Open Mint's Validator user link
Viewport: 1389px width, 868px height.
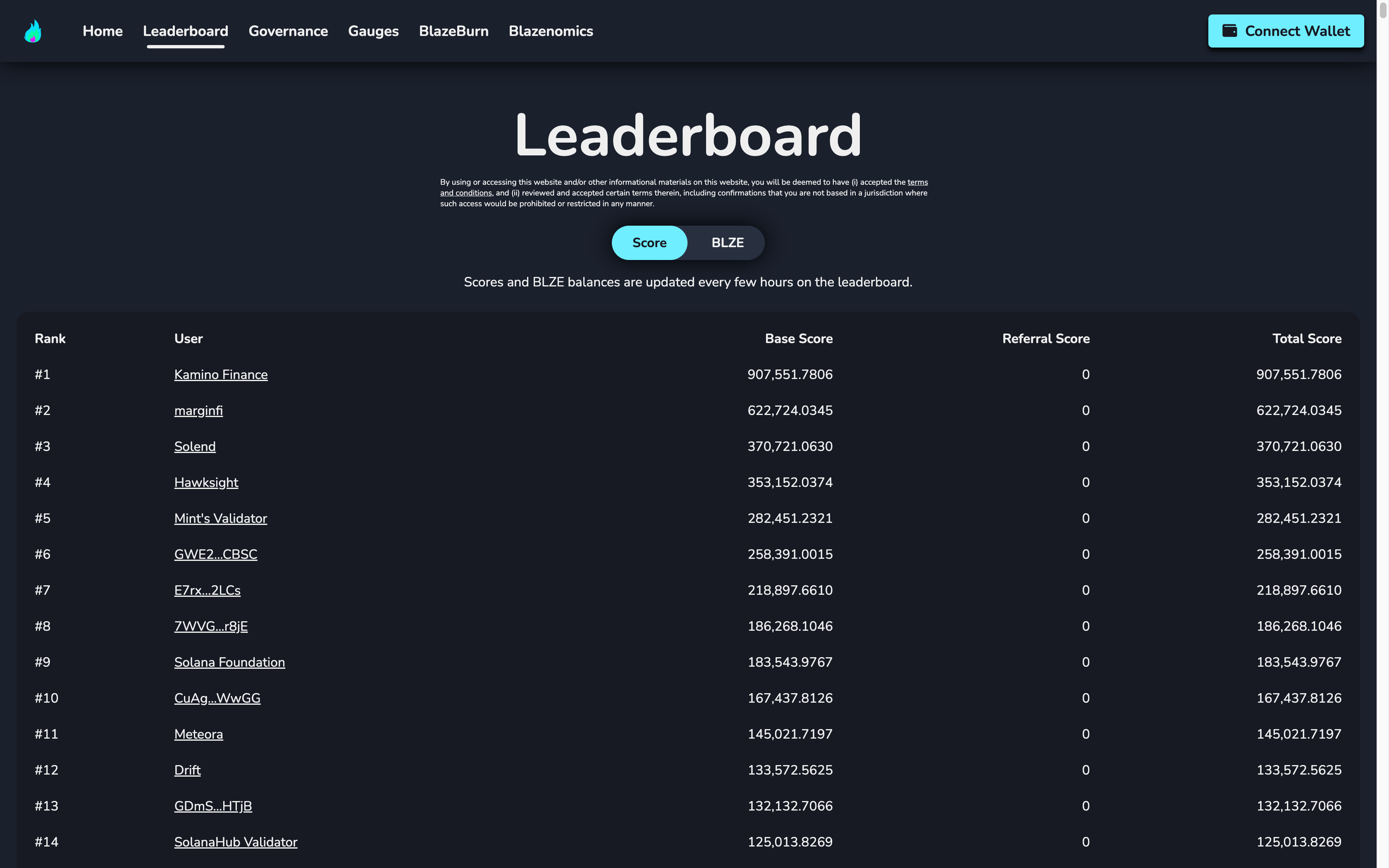[x=220, y=518]
